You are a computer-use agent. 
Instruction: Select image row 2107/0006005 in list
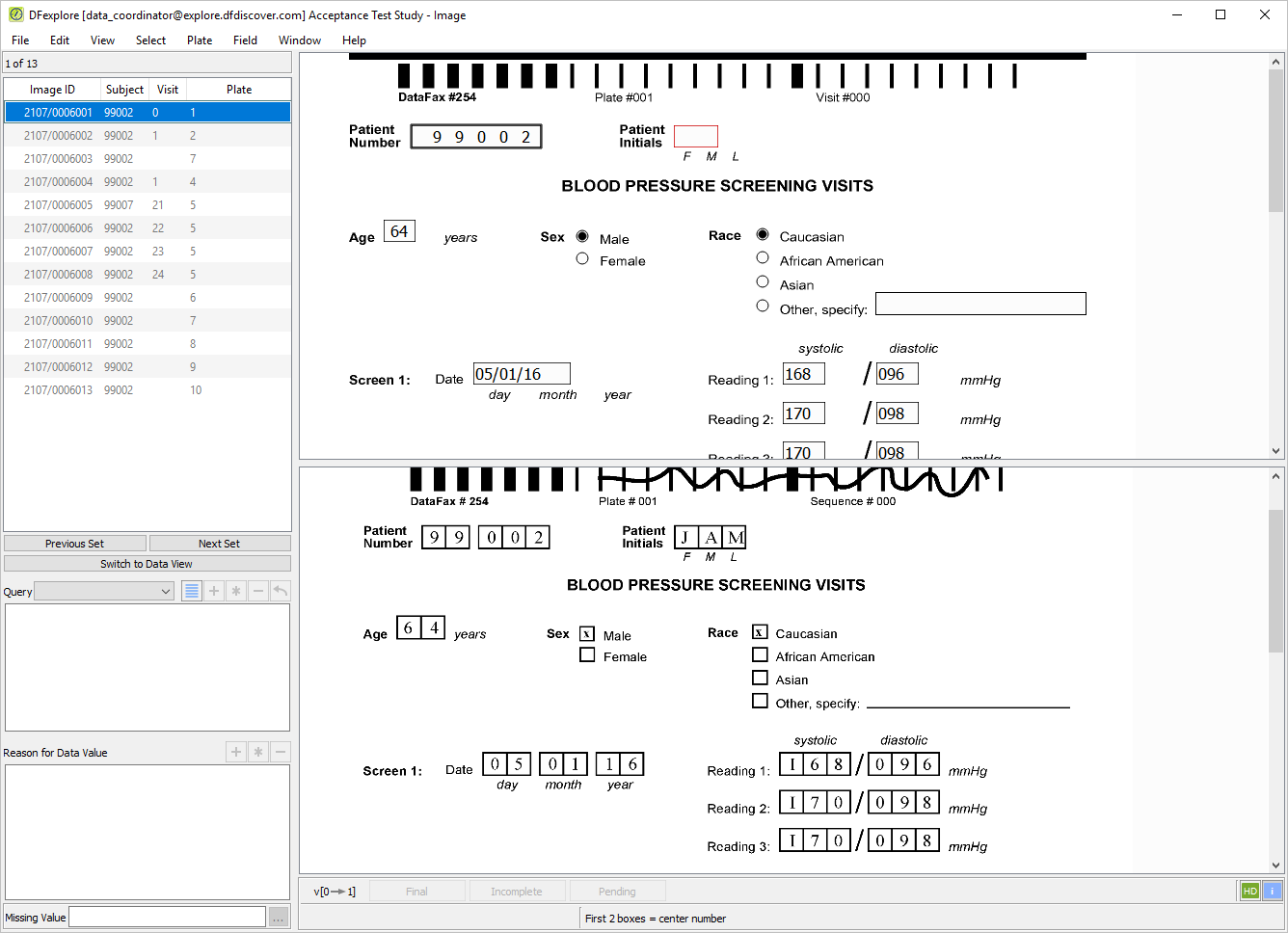148,205
